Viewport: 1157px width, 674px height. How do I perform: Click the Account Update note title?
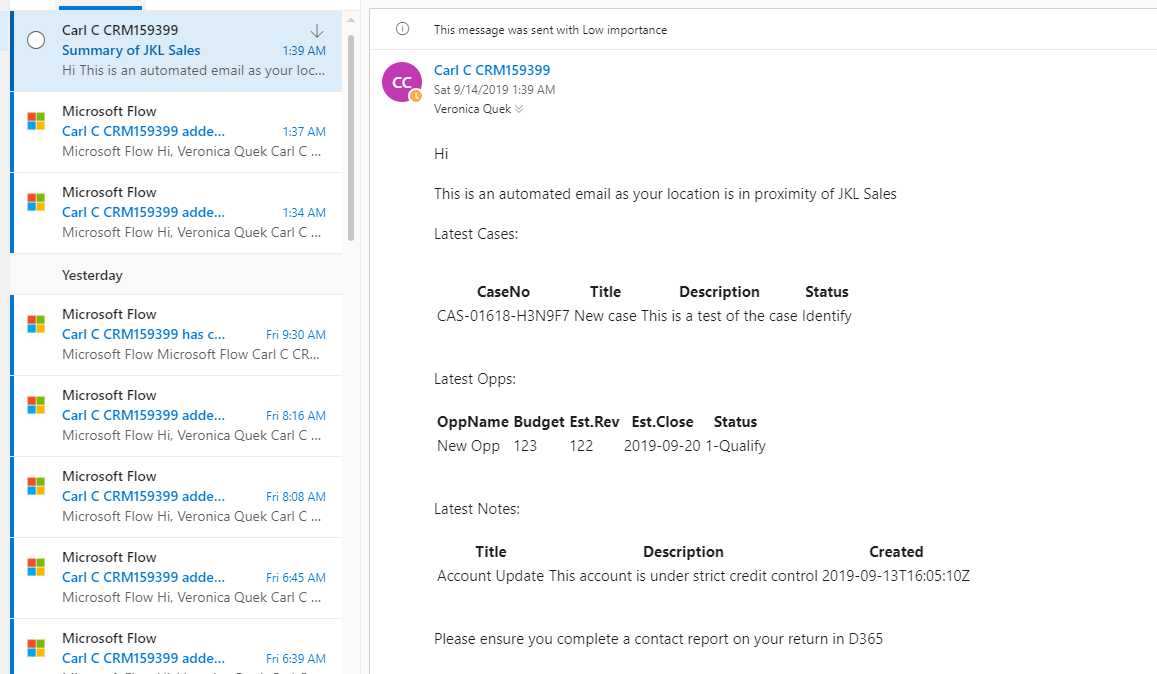coord(491,576)
